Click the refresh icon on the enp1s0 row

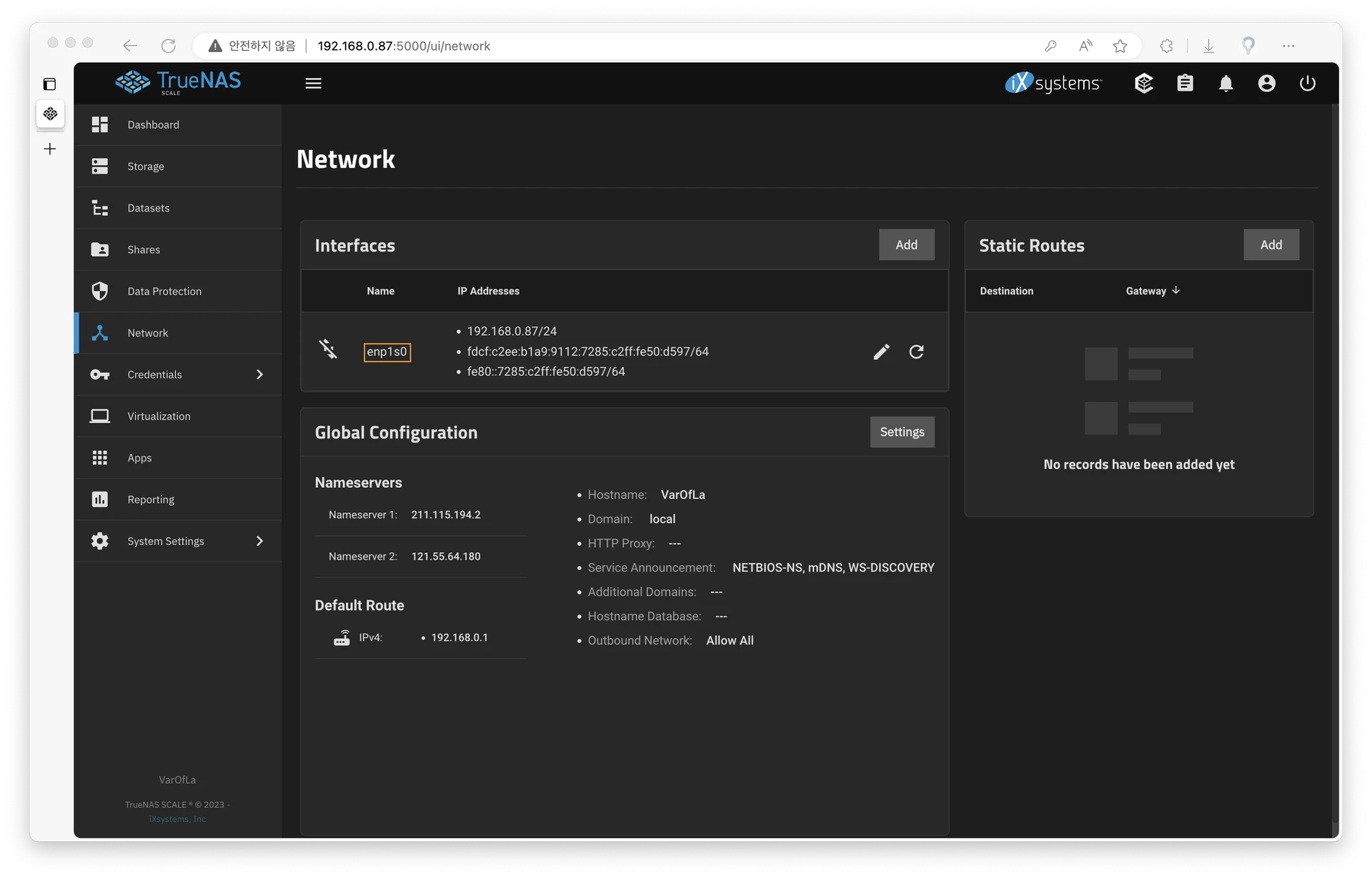coord(916,351)
